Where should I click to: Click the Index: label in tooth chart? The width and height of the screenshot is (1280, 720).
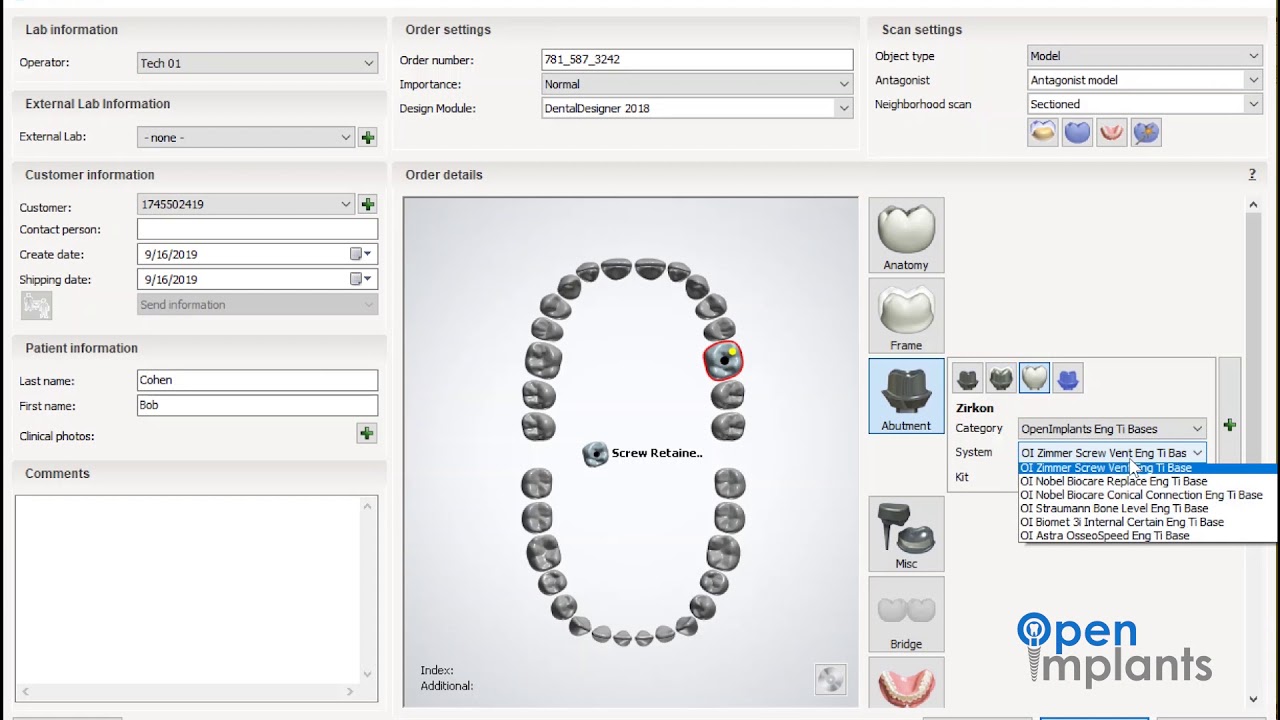point(437,671)
